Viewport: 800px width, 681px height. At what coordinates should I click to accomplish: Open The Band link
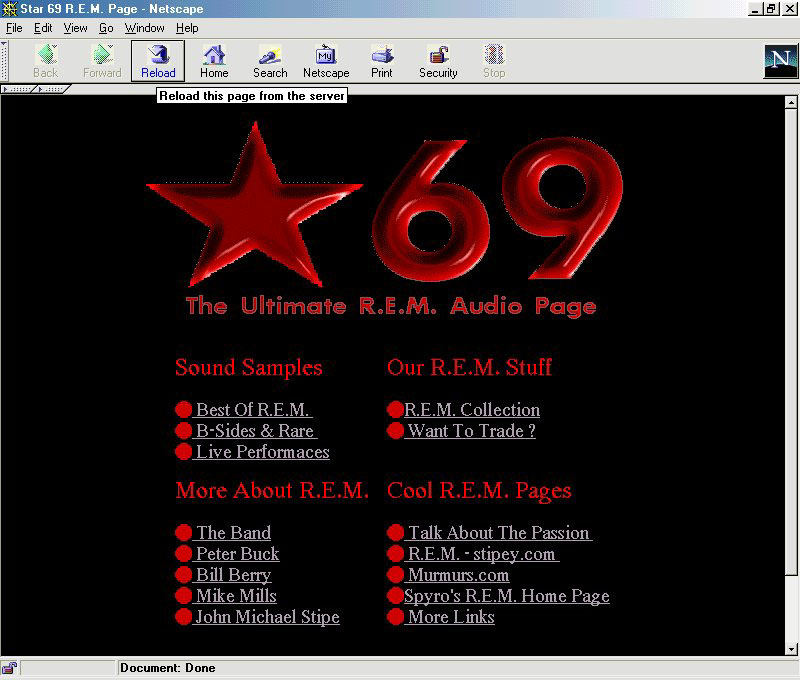[x=232, y=533]
